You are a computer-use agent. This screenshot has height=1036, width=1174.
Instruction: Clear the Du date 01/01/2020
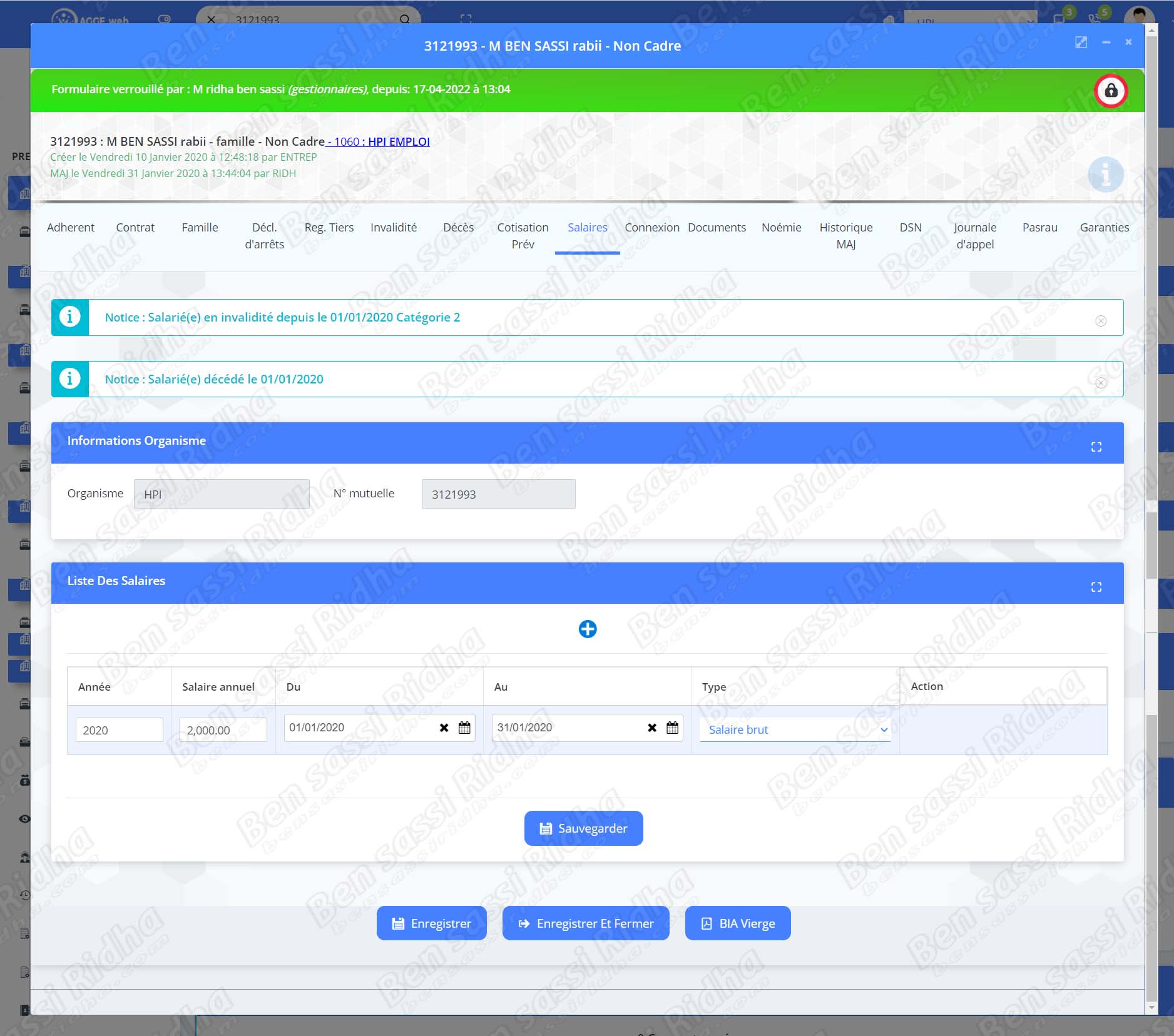tap(444, 728)
